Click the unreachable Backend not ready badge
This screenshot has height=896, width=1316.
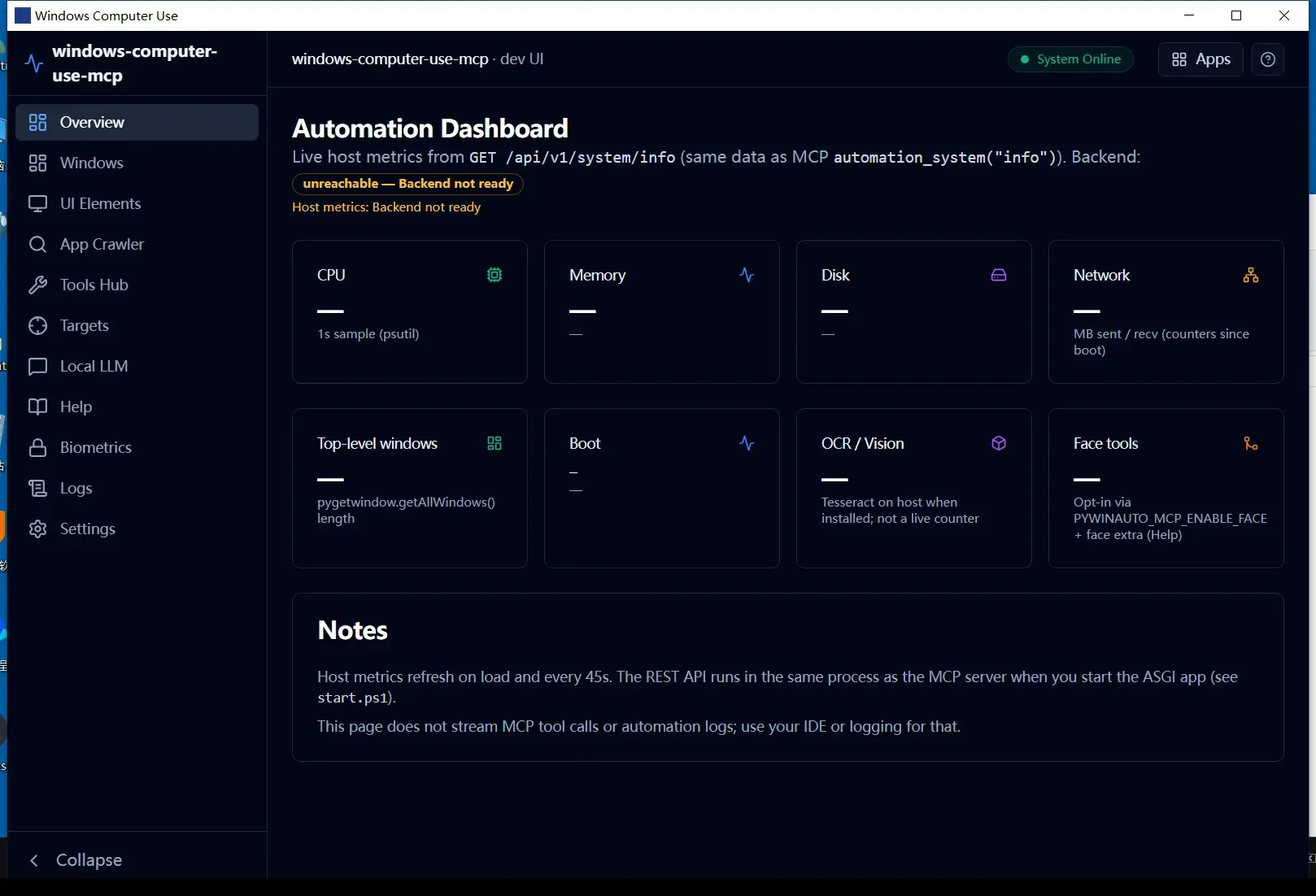tap(407, 184)
